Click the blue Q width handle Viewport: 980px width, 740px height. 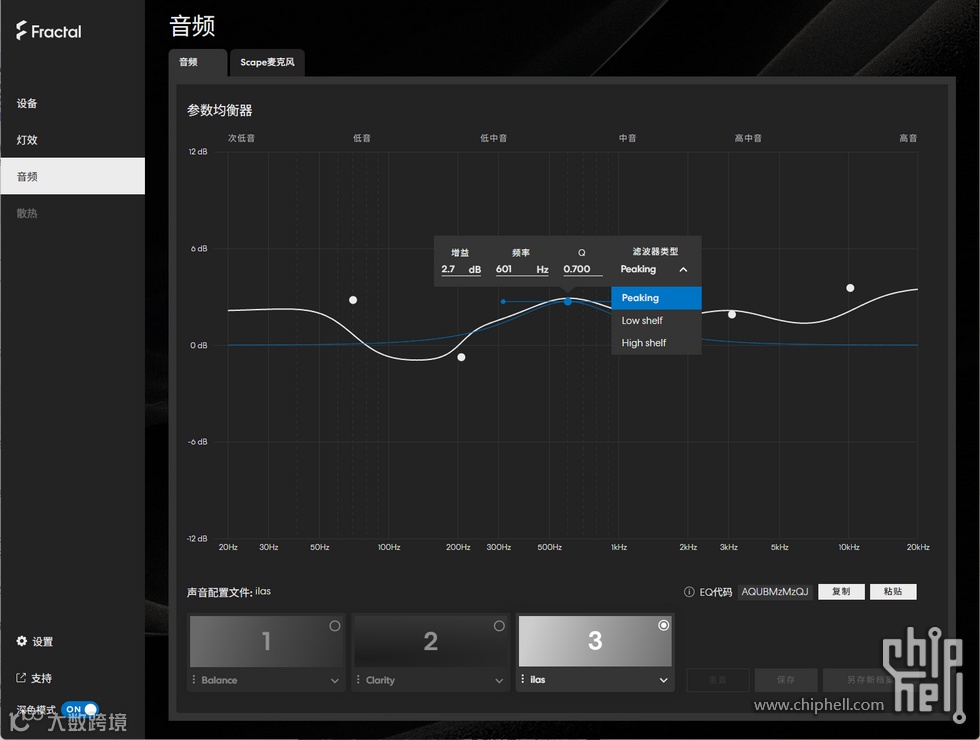(503, 302)
